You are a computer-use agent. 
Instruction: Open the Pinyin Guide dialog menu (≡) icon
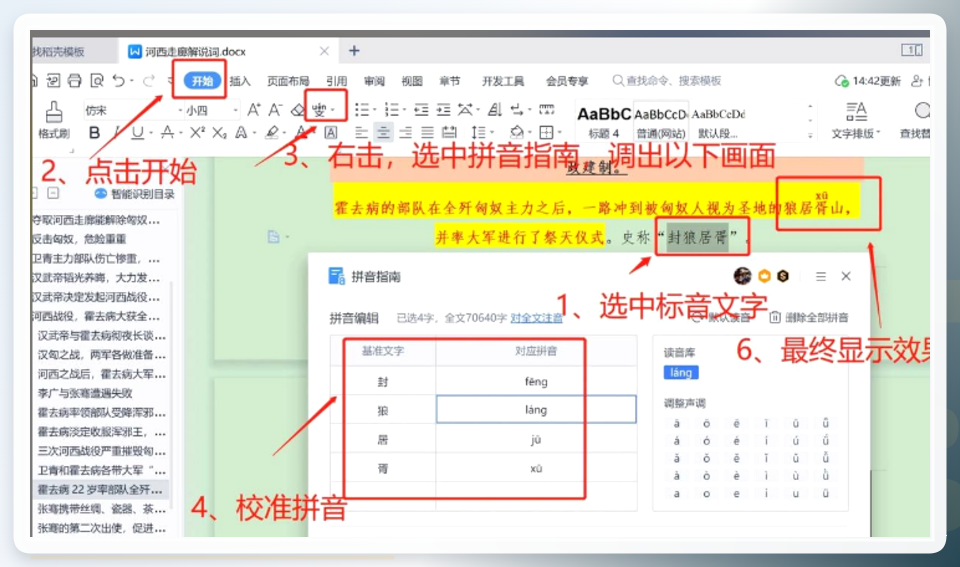tap(821, 277)
